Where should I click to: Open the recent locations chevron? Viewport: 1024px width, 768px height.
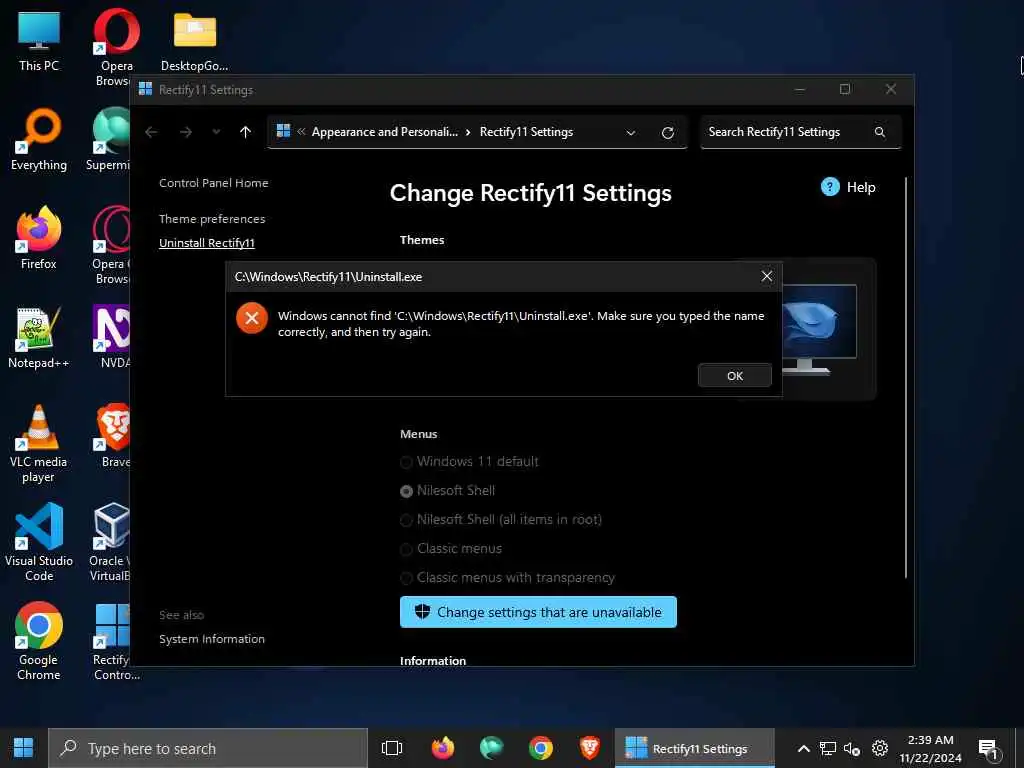[x=216, y=132]
